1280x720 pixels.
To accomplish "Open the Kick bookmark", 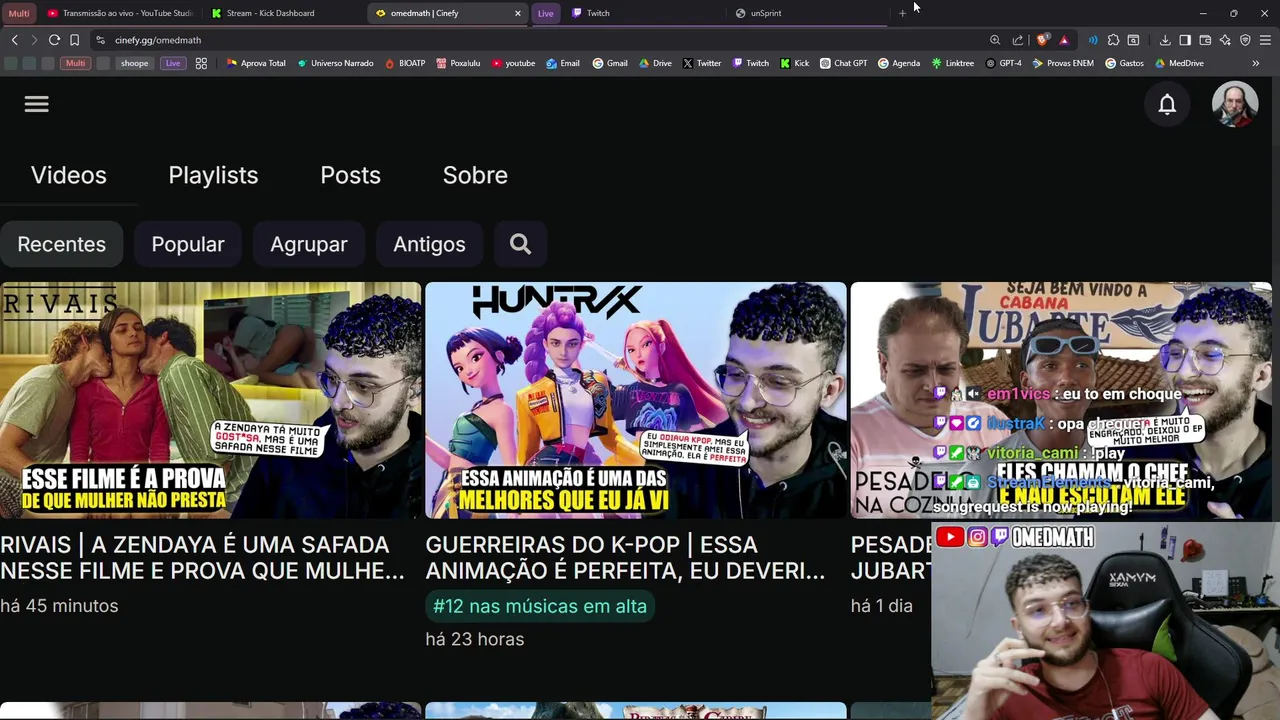I will [795, 63].
